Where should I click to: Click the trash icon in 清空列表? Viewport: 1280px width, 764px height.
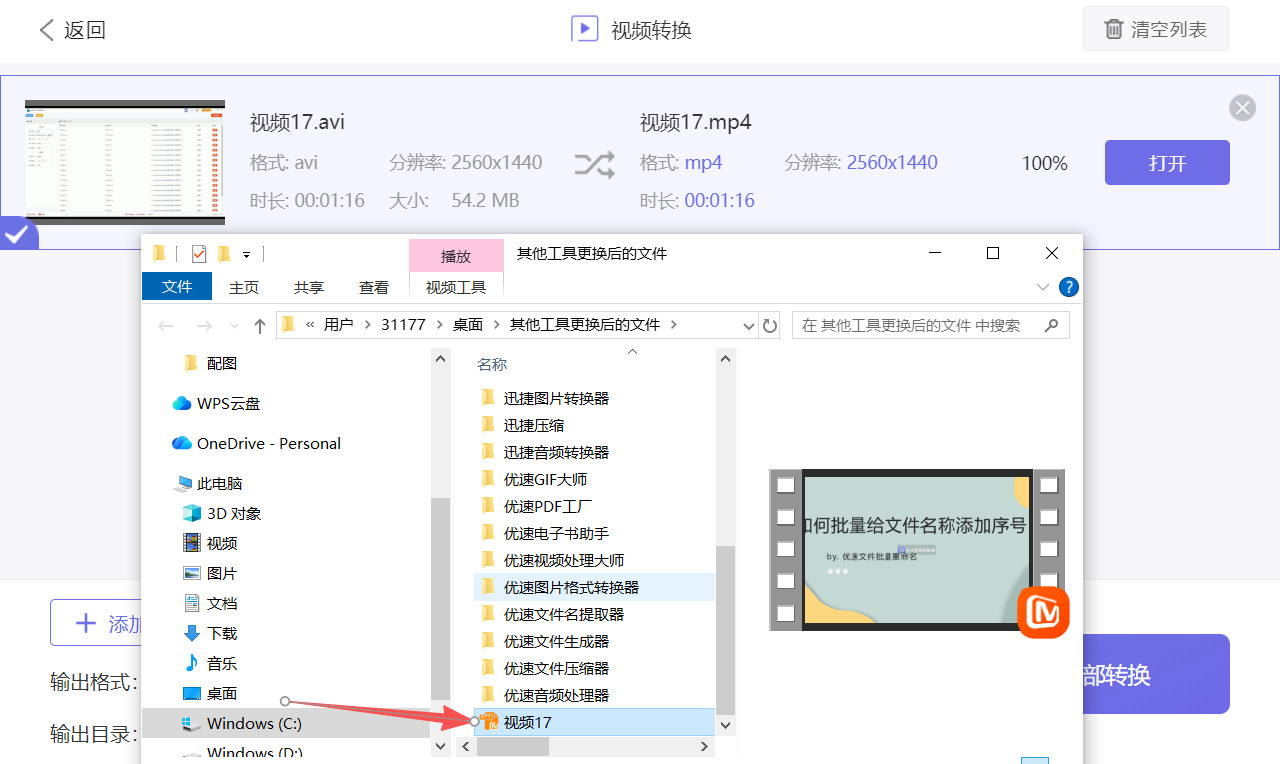pos(1113,30)
